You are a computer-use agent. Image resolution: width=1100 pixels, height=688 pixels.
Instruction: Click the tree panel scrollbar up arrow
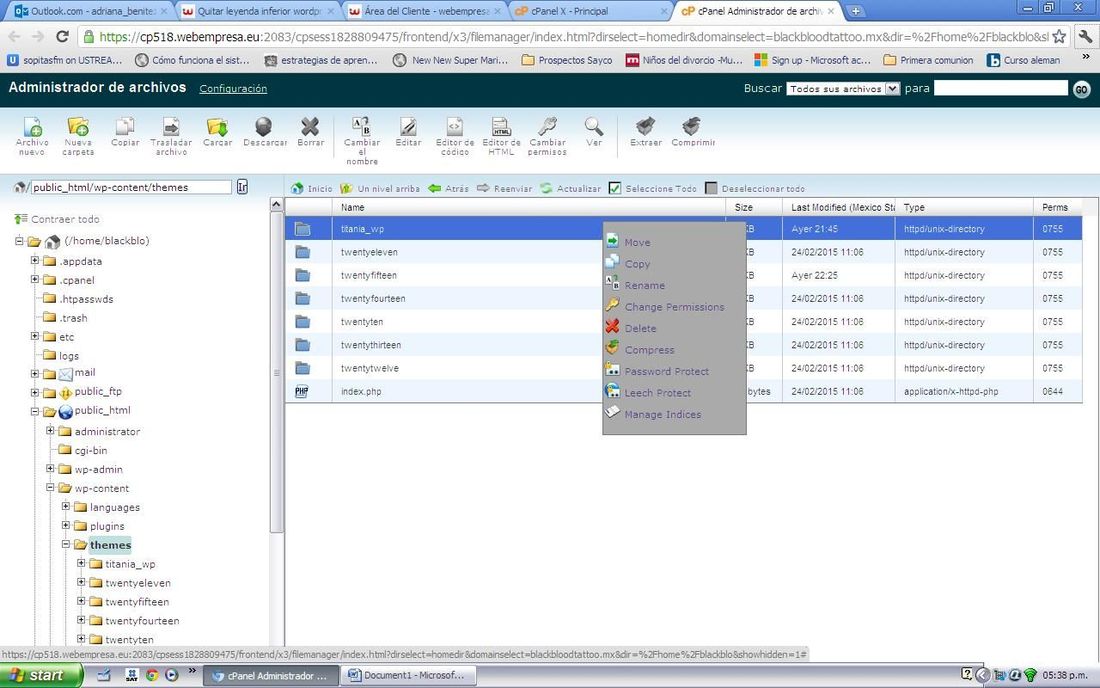click(276, 205)
